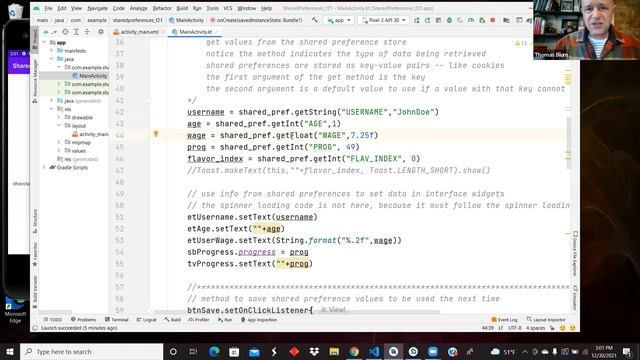Click the Resource Manager side tab
Screen dimensions: 640x360
click(x=35, y=81)
